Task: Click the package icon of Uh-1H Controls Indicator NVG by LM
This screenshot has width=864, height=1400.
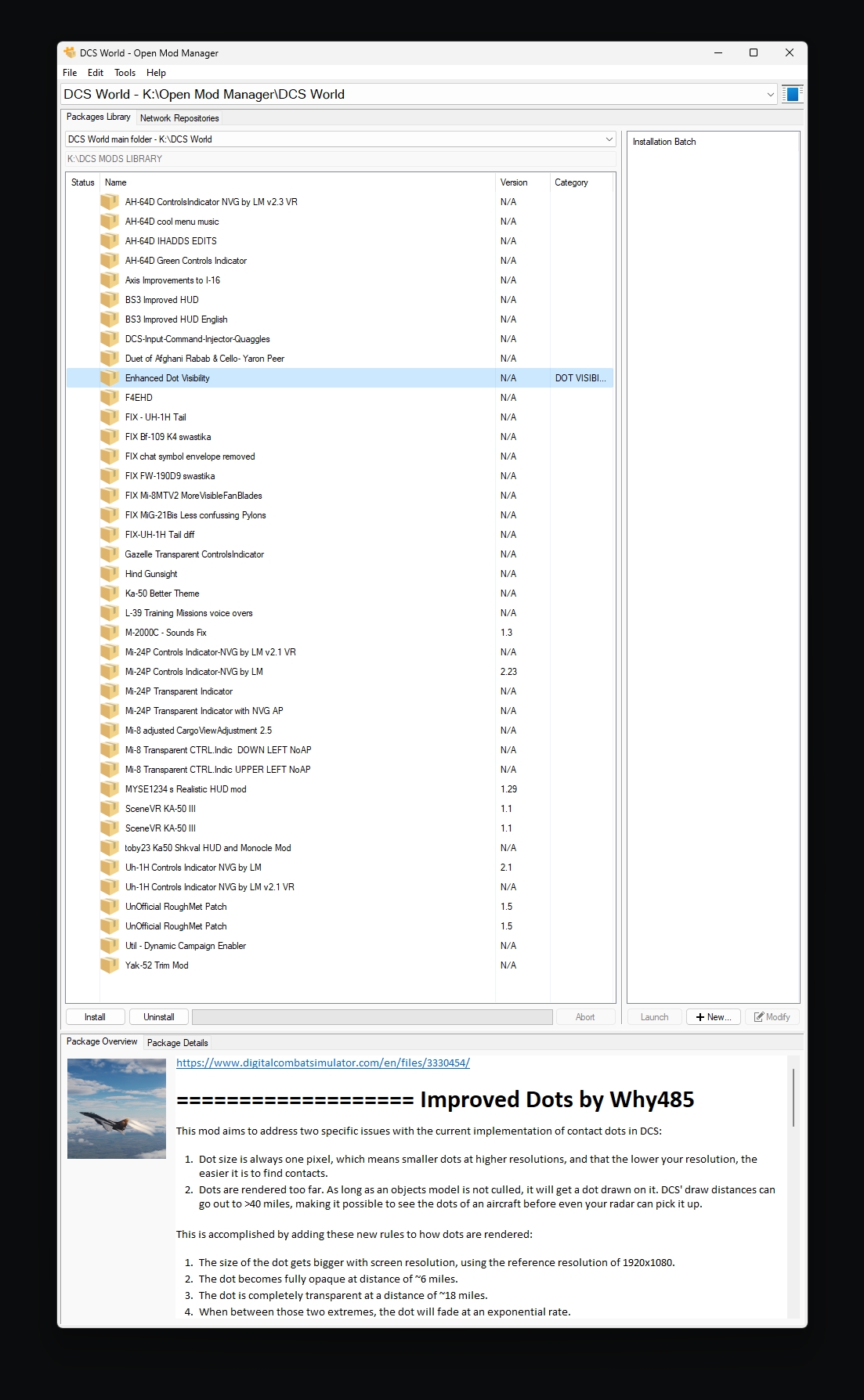Action: point(110,867)
